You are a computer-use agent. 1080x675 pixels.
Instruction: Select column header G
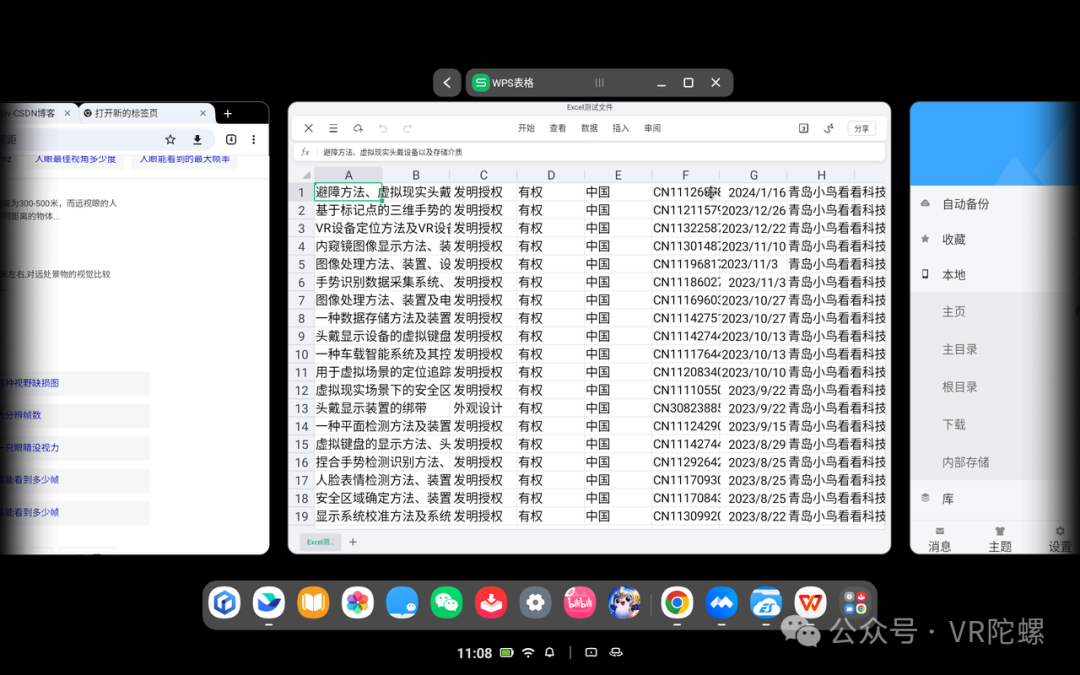tap(754, 175)
